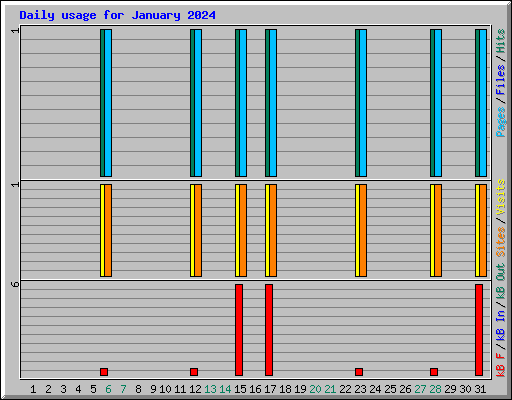The width and height of the screenshot is (512, 400).
Task: Click the "Hits" legend label
Action: (500, 41)
